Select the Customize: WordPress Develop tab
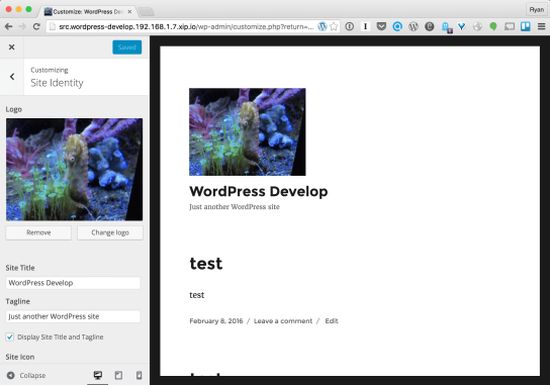 pyautogui.click(x=88, y=12)
